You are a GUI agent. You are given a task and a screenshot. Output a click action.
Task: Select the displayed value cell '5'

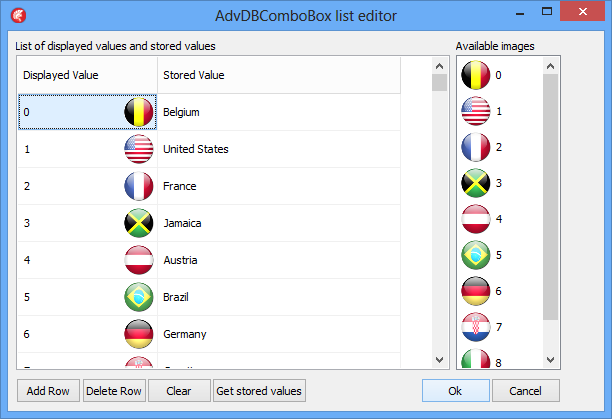pyautogui.click(x=87, y=297)
